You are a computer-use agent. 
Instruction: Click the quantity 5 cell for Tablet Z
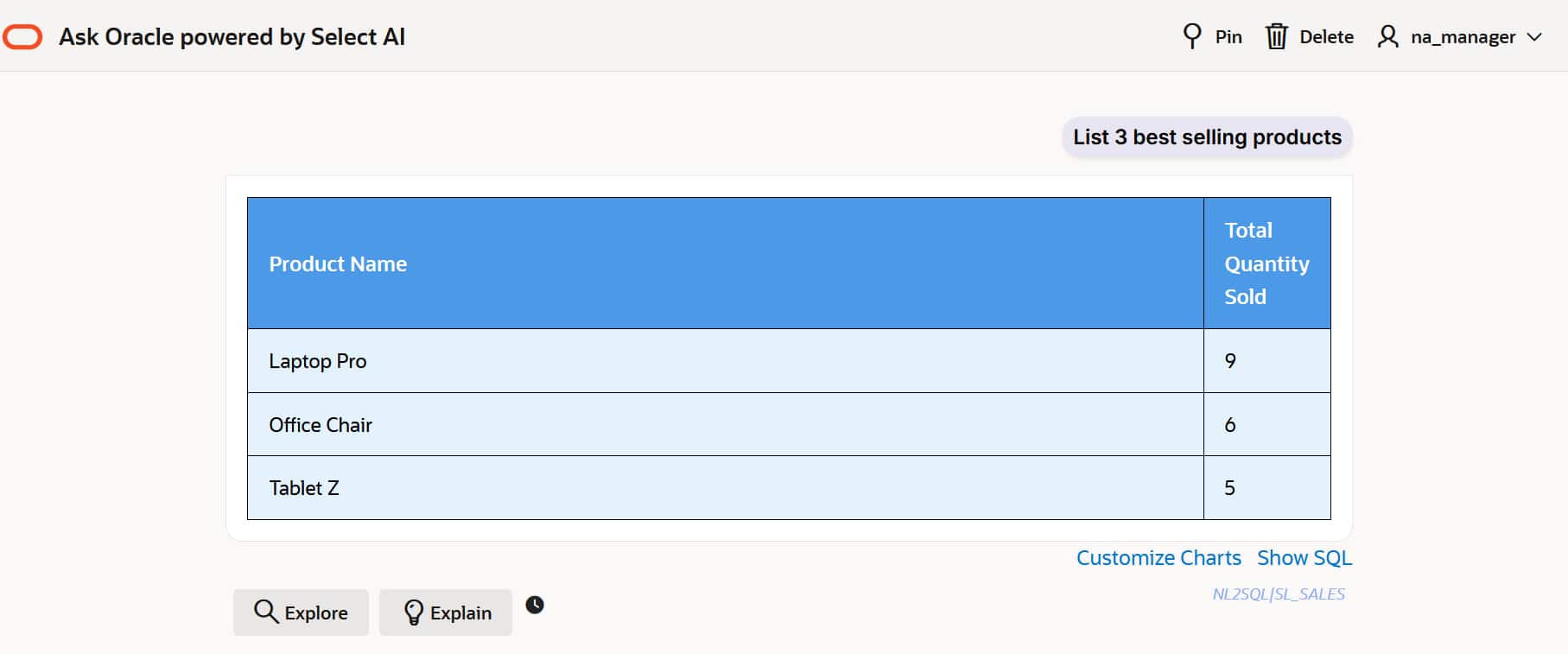point(1229,488)
